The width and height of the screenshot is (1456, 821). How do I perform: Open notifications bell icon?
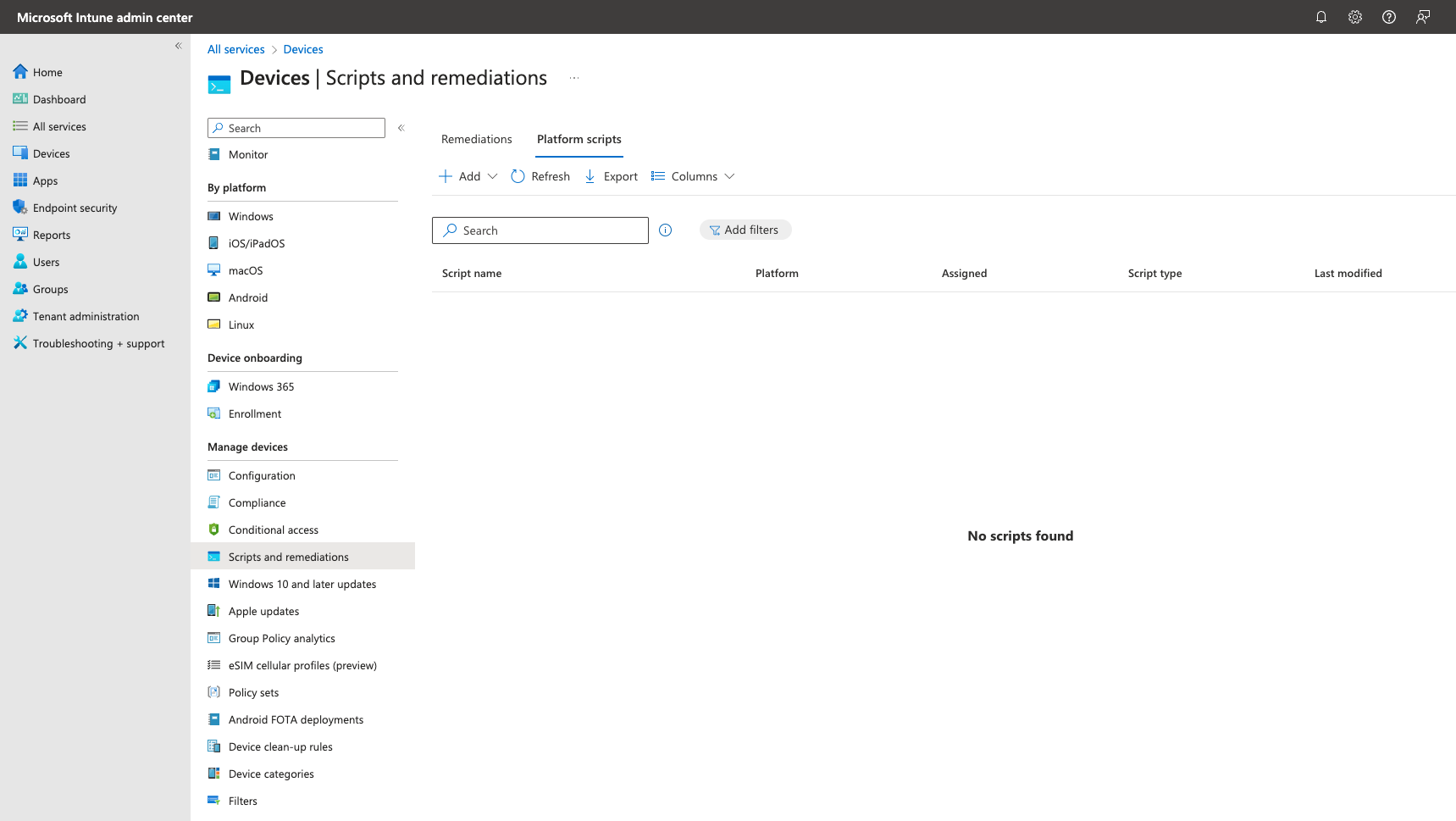point(1321,17)
